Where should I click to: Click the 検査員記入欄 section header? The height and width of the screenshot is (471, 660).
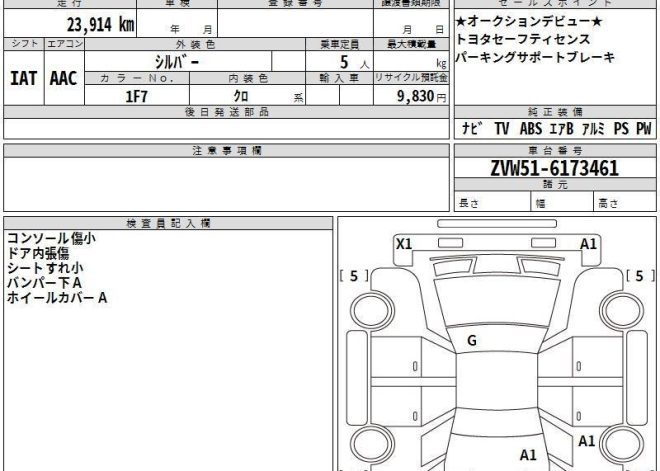[169, 223]
